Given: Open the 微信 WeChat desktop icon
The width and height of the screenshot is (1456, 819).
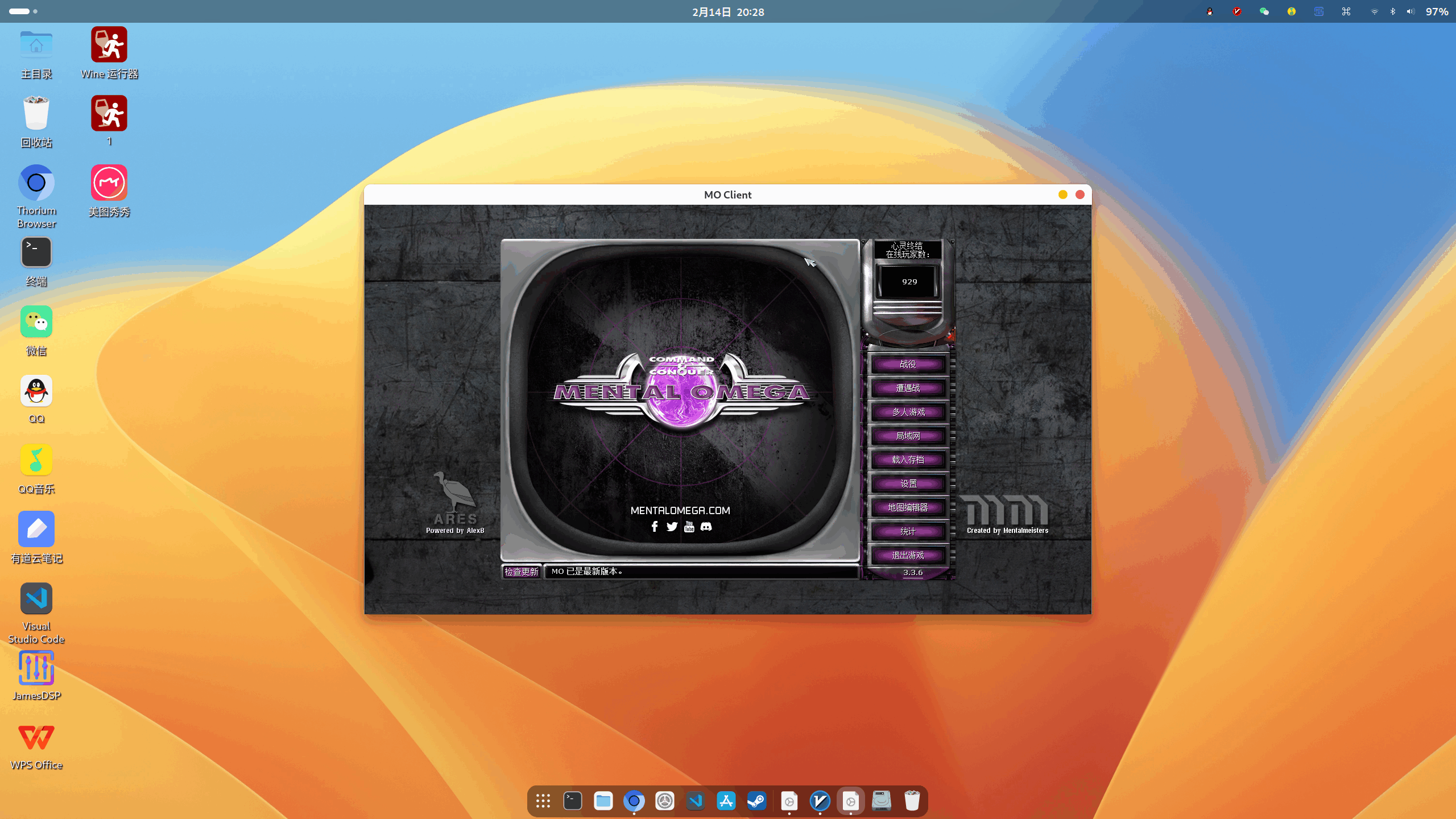Looking at the screenshot, I should coord(36,331).
